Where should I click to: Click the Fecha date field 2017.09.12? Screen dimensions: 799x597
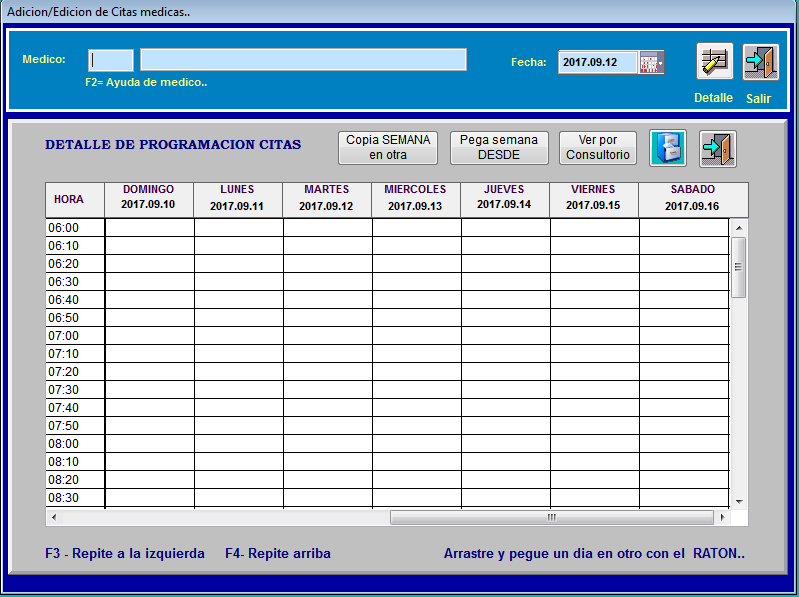pyautogui.click(x=598, y=63)
